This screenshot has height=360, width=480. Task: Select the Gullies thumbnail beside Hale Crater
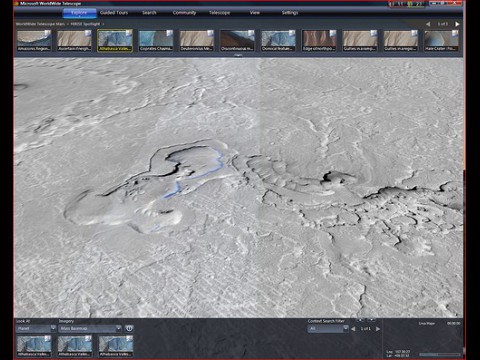point(400,40)
